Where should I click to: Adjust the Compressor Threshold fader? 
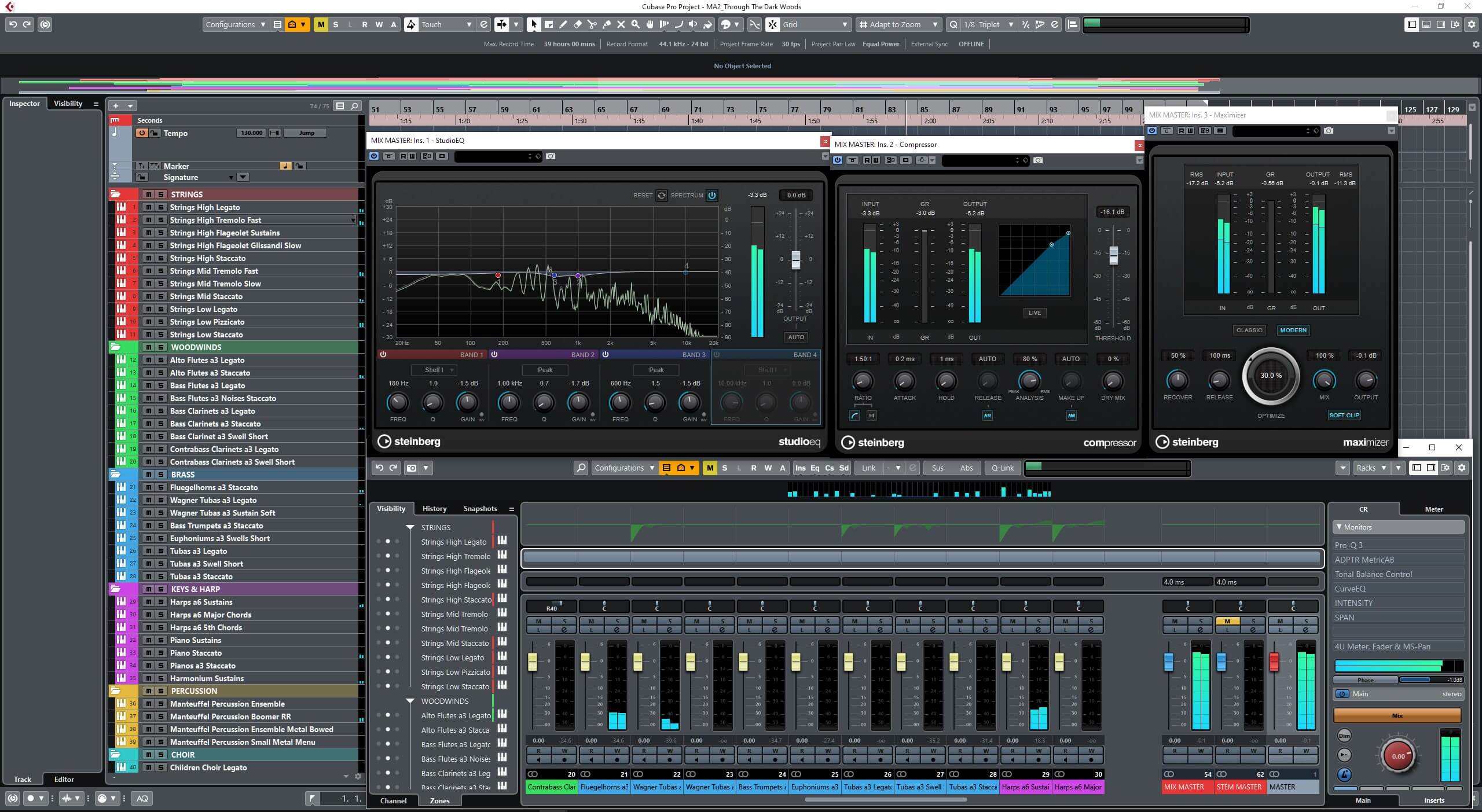(x=1113, y=255)
